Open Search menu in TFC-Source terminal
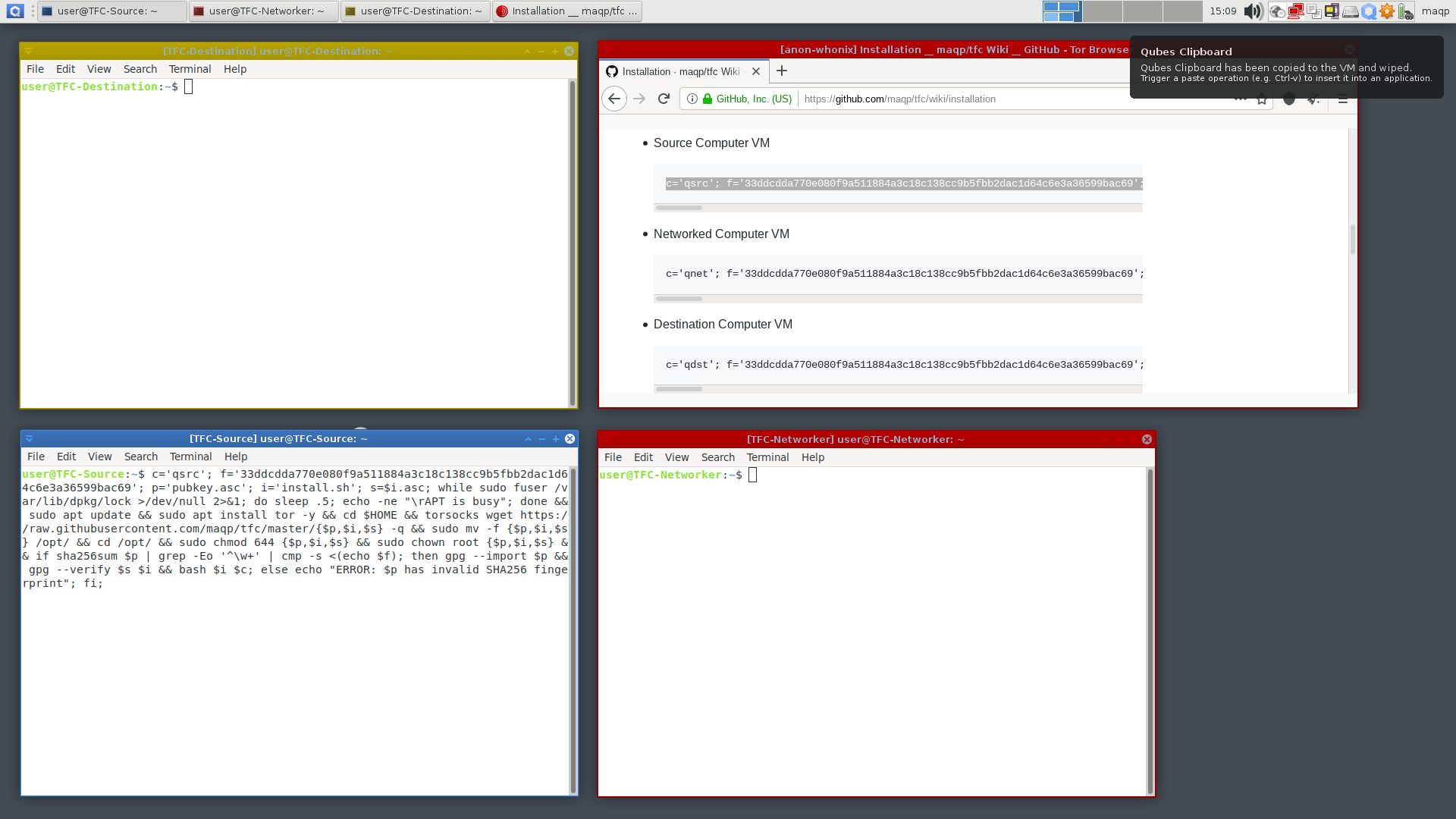The width and height of the screenshot is (1456, 819). (141, 457)
